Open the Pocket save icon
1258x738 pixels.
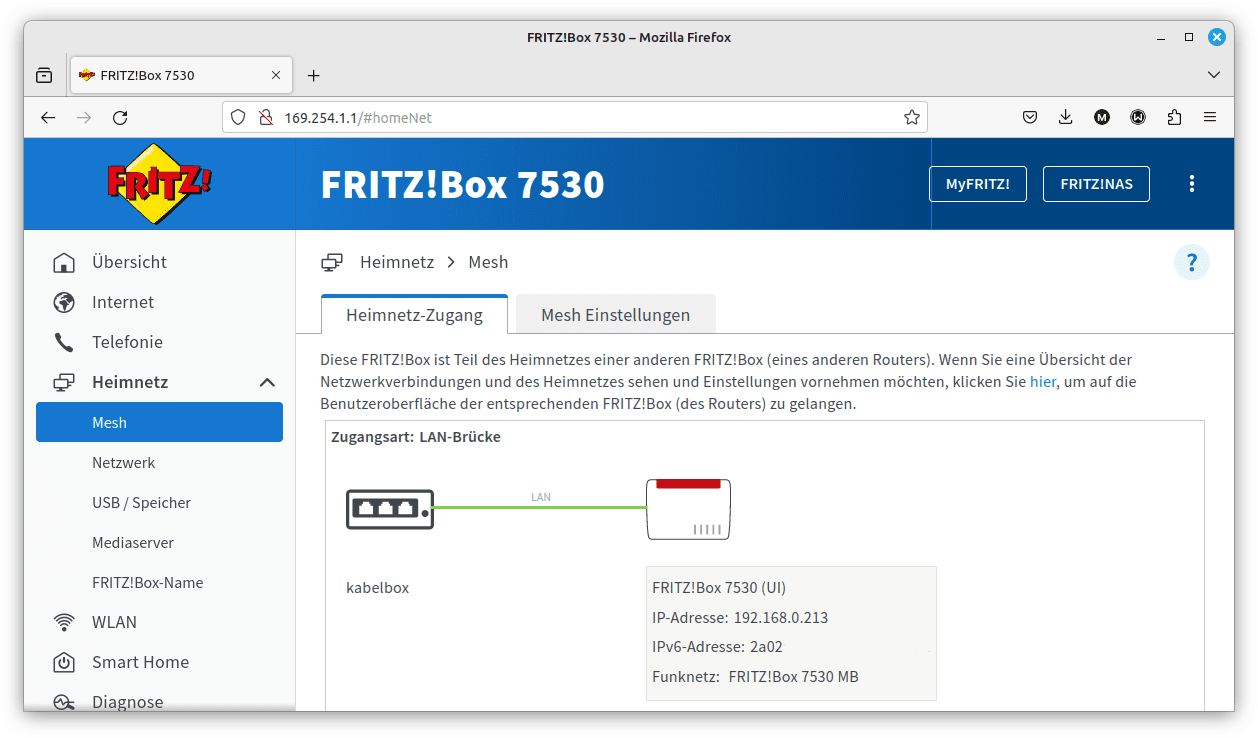tap(1030, 117)
